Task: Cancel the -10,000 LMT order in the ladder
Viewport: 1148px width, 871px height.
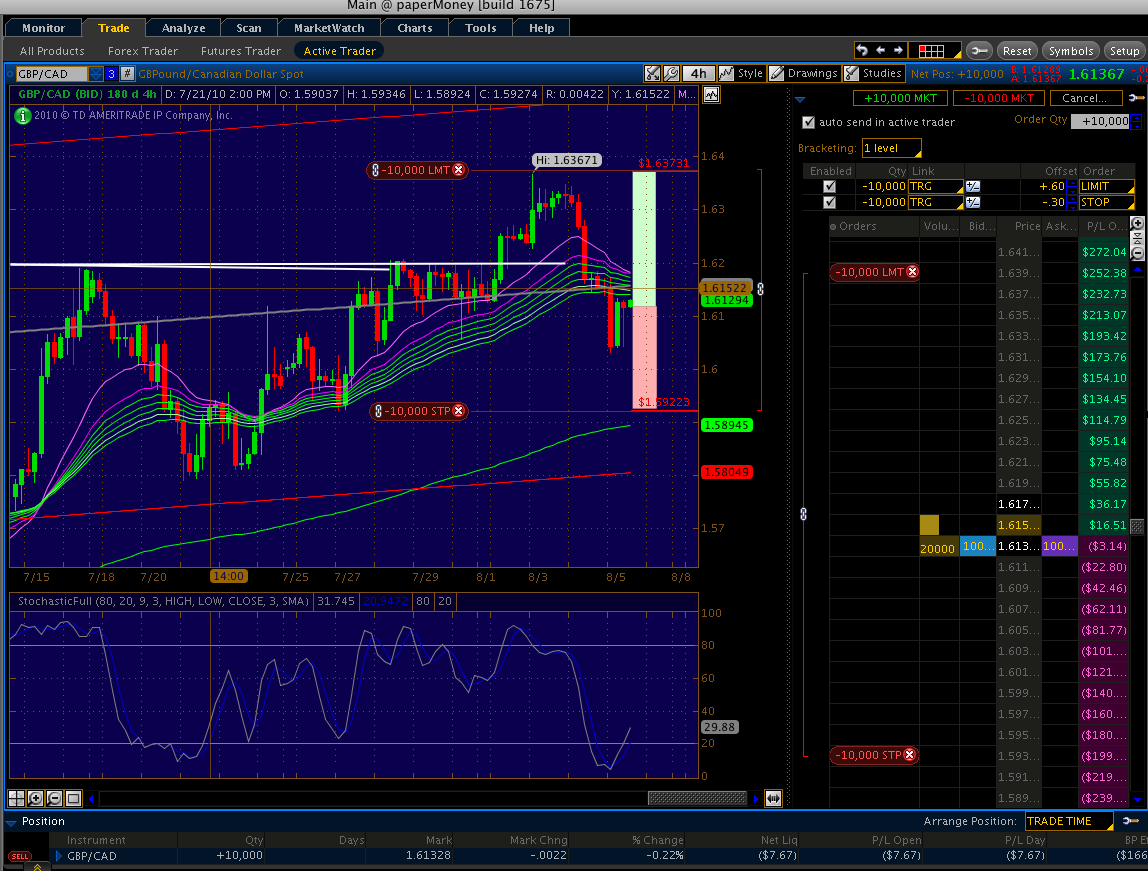Action: click(x=912, y=272)
